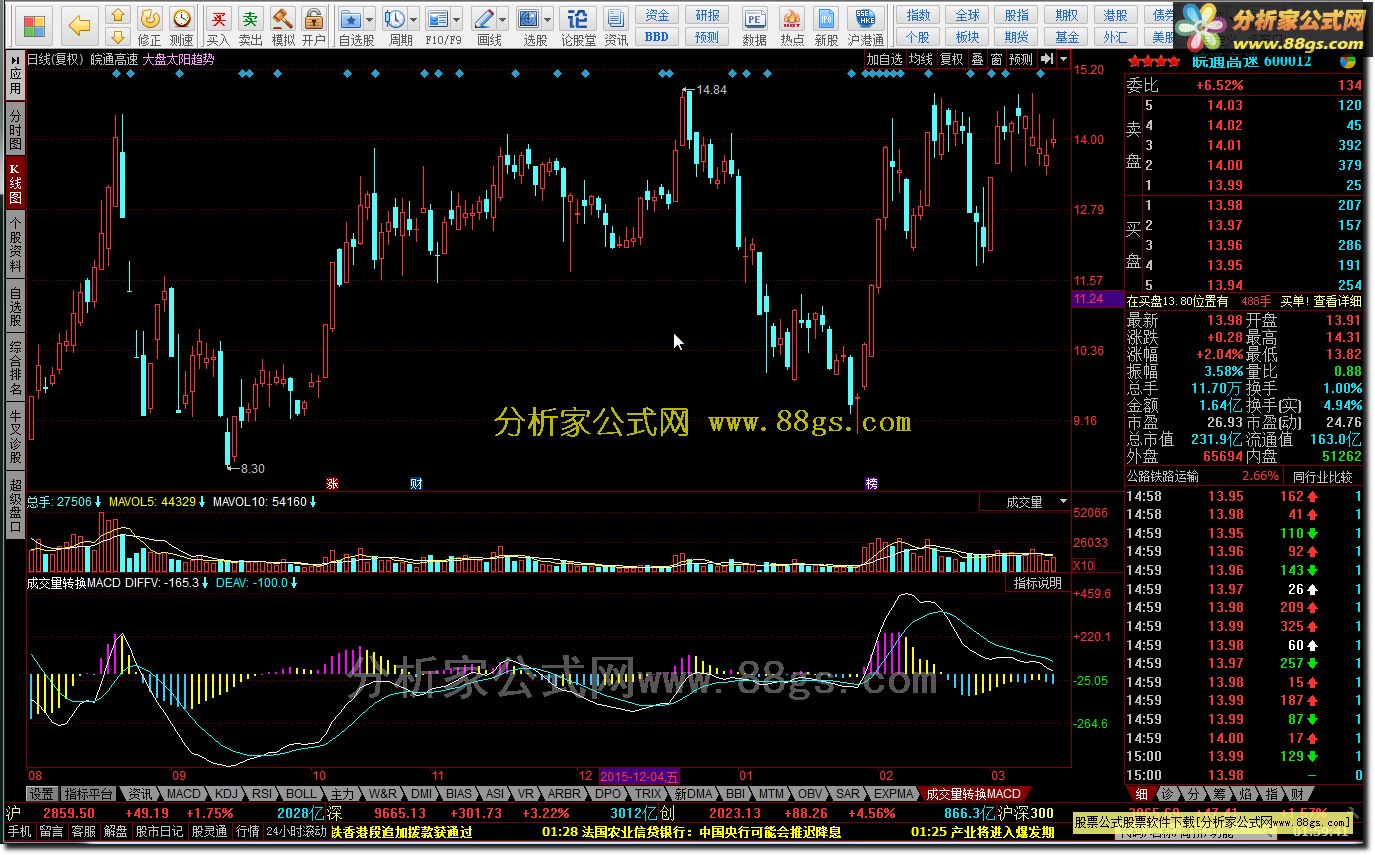This screenshot has height=855, width=1375.
Task: Open the main menu colored-squares icon
Action: [x=34, y=25]
